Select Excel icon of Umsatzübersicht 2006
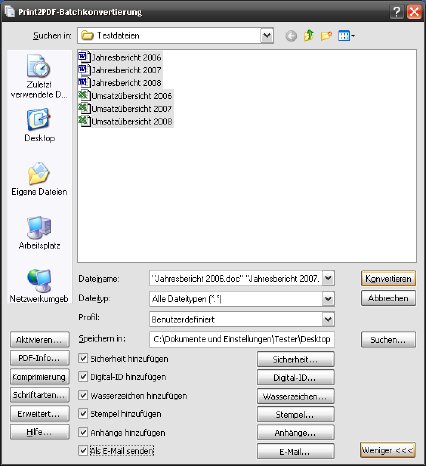The width and height of the screenshot is (426, 466). [84, 95]
